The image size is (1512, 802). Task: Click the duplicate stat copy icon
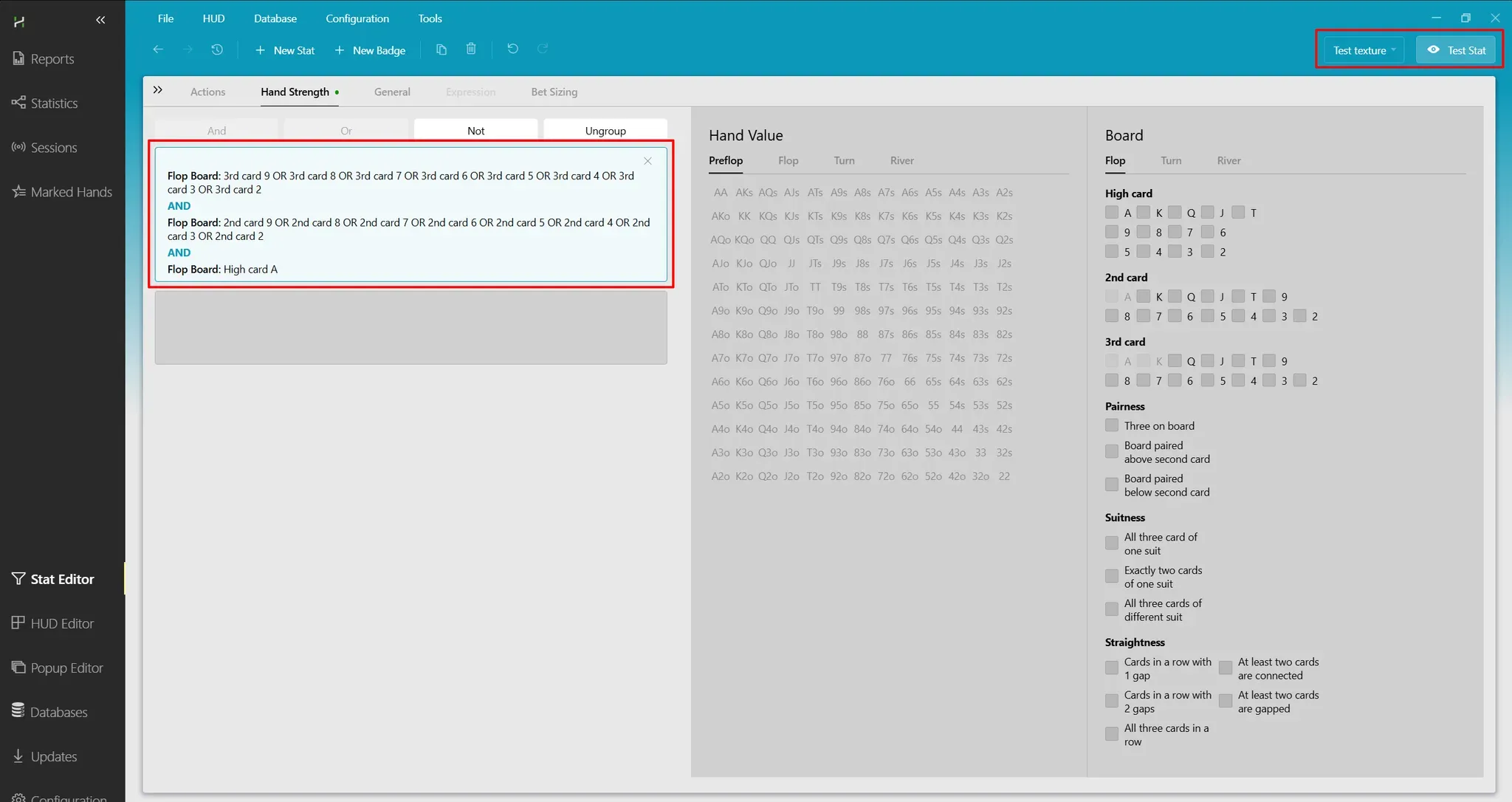pyautogui.click(x=441, y=49)
